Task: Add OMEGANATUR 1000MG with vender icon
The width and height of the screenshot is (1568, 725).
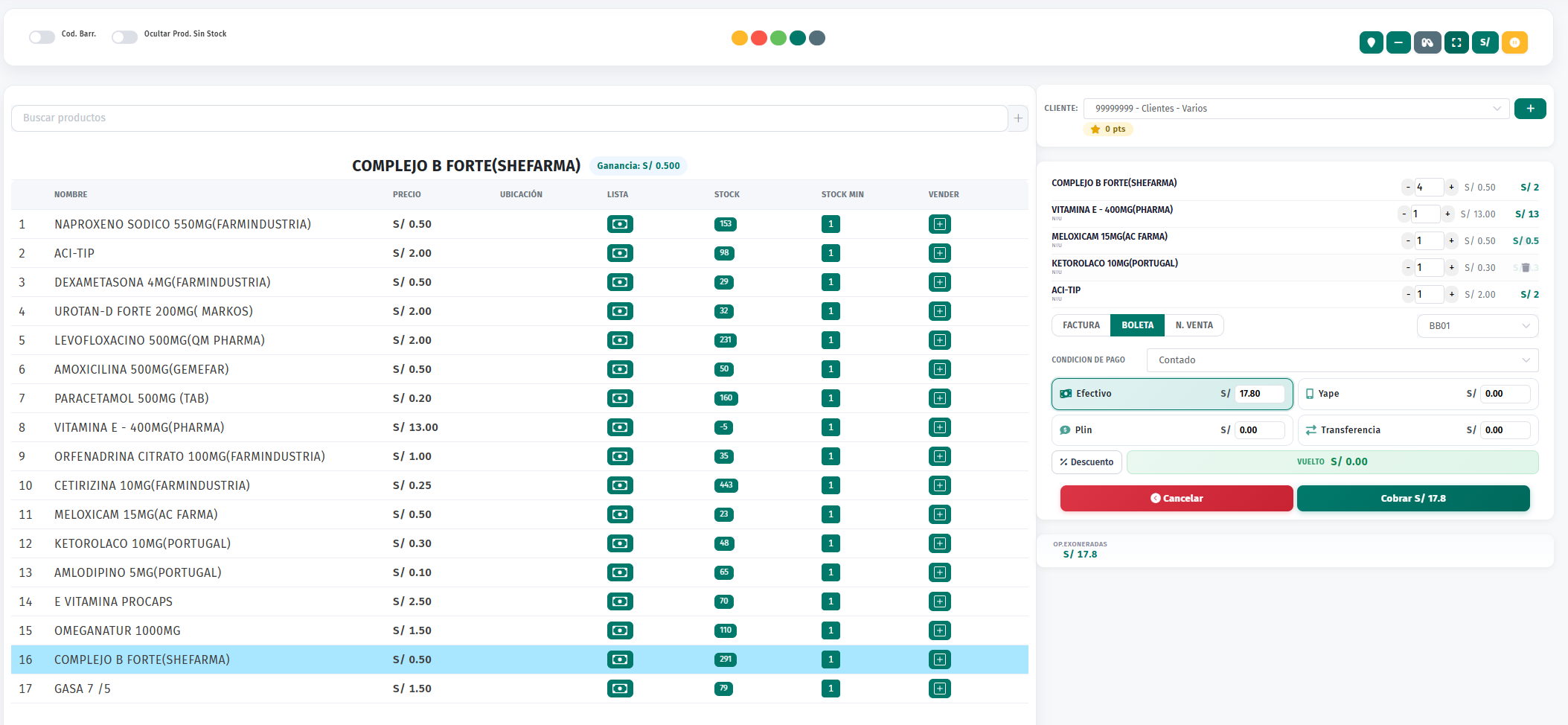Action: pyautogui.click(x=940, y=630)
